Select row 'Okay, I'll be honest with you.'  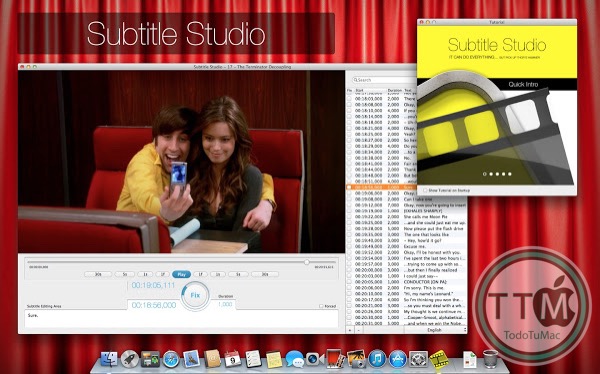(x=407, y=252)
